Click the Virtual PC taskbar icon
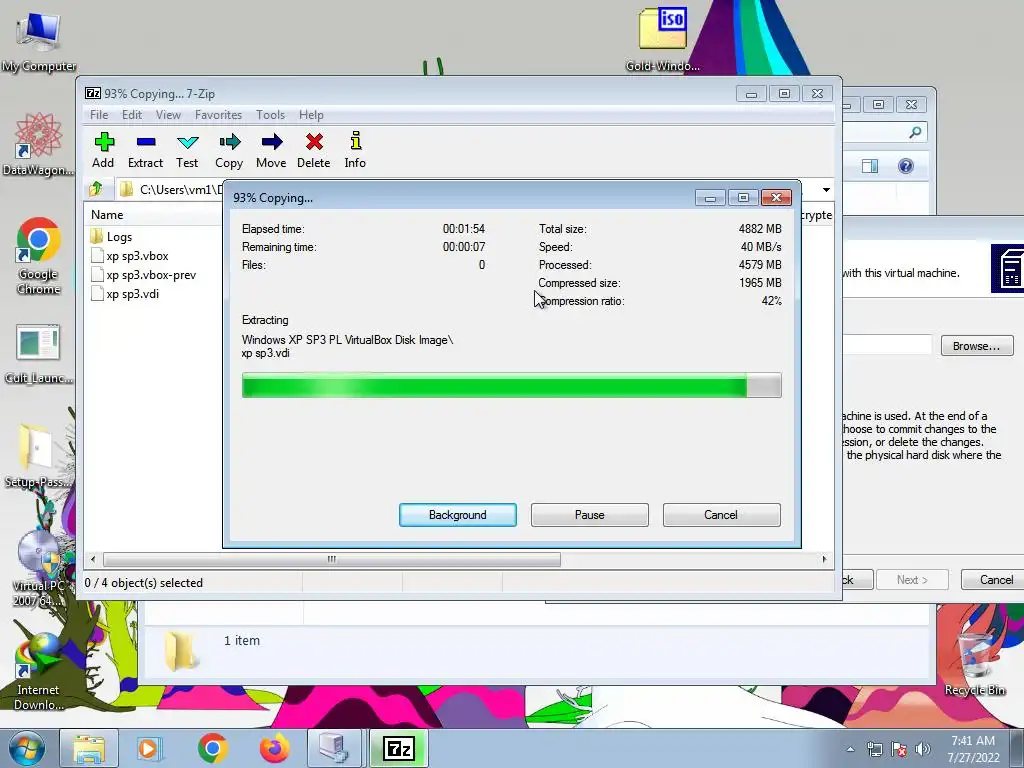This screenshot has height=768, width=1024. 335,748
